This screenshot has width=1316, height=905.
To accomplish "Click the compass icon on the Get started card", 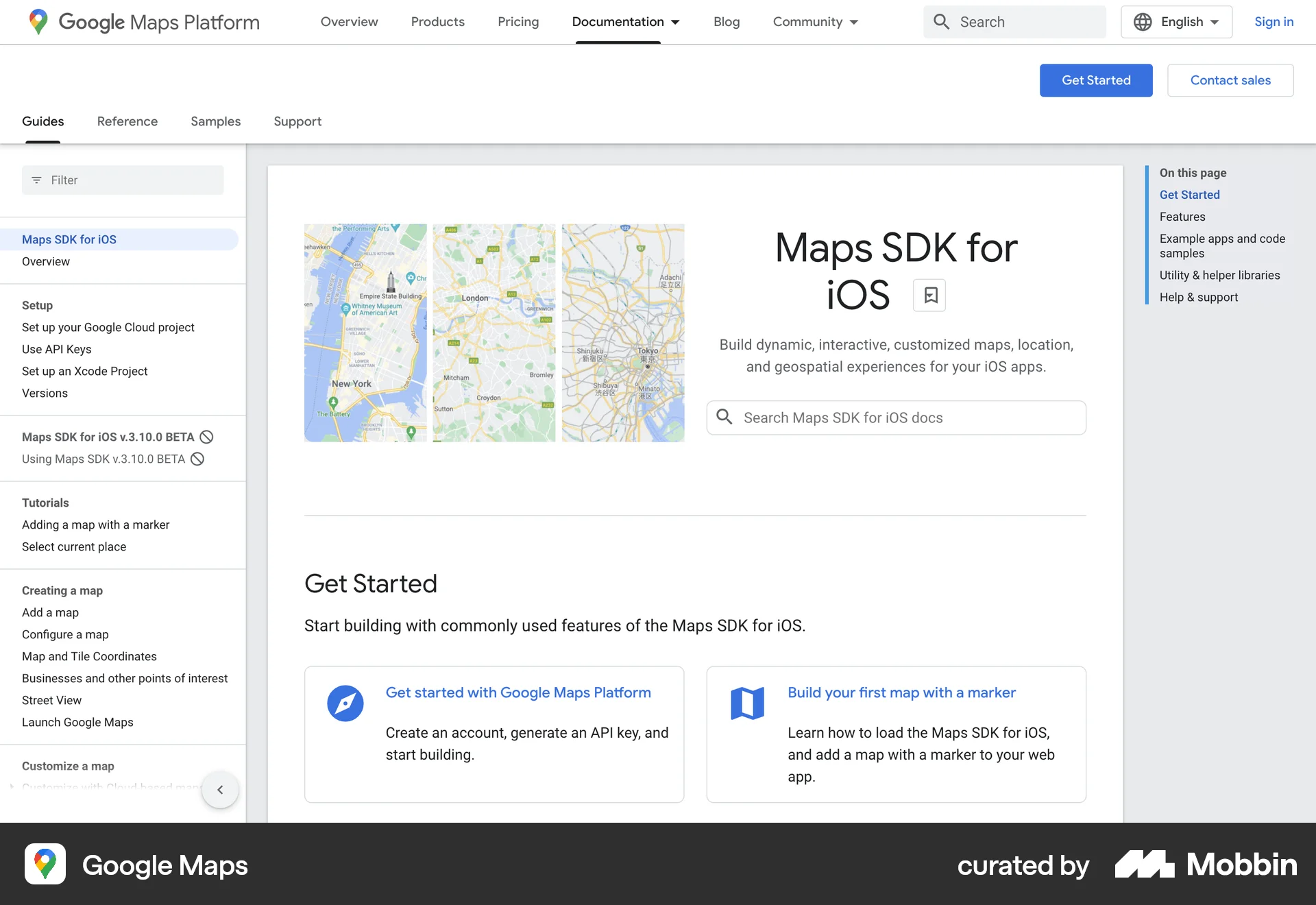I will 345,703.
